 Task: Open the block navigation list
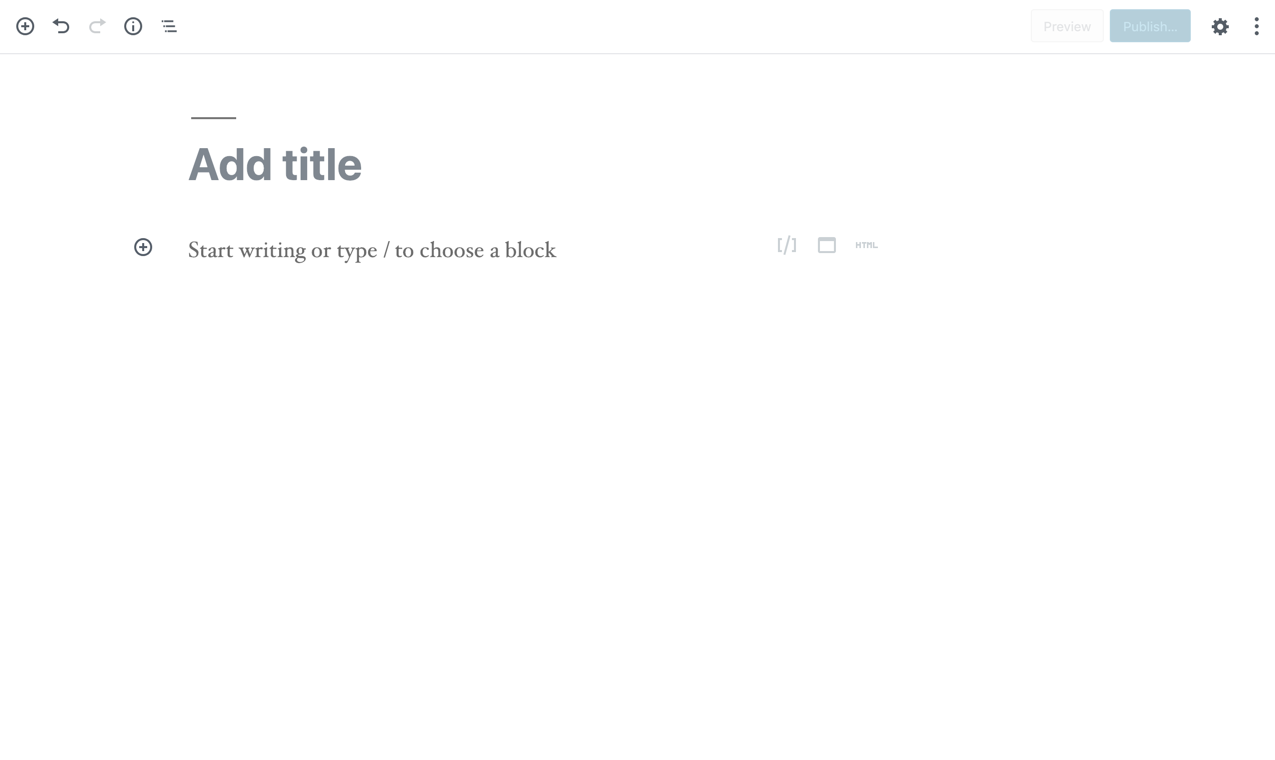pyautogui.click(x=169, y=26)
